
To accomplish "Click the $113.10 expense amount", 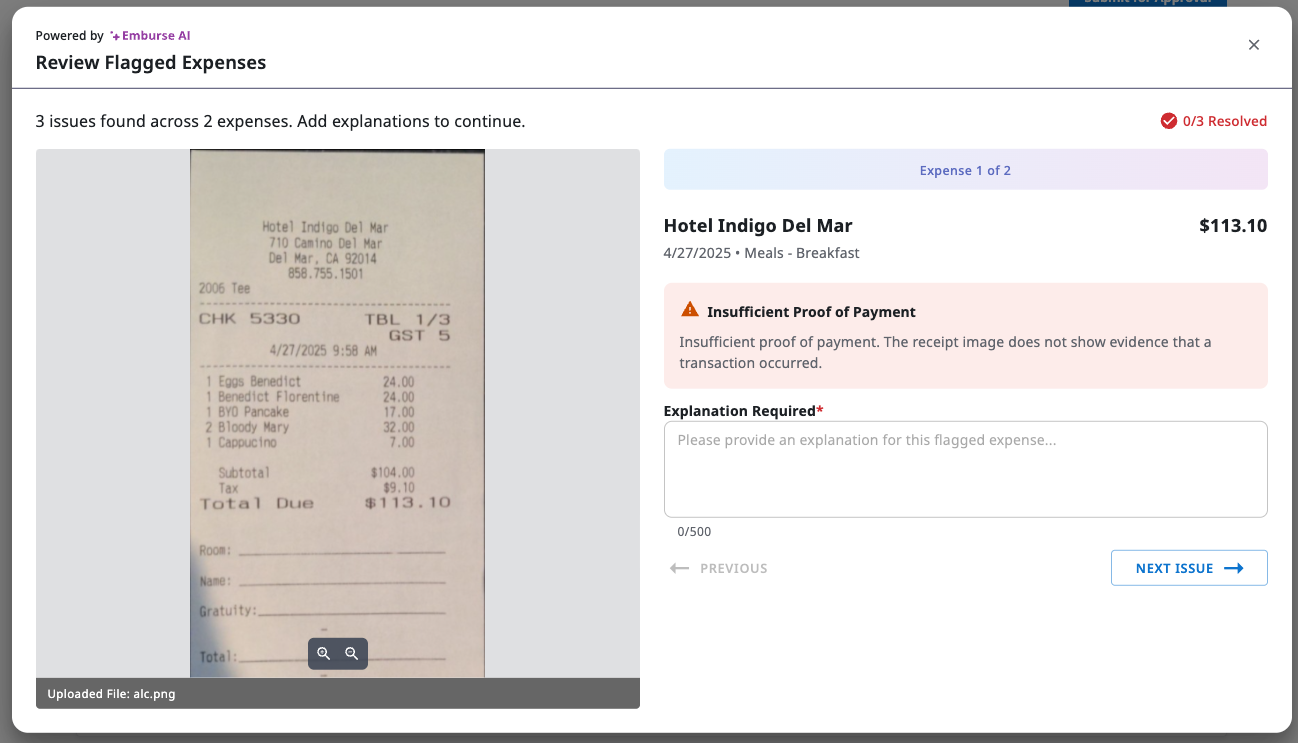I will pyautogui.click(x=1233, y=226).
